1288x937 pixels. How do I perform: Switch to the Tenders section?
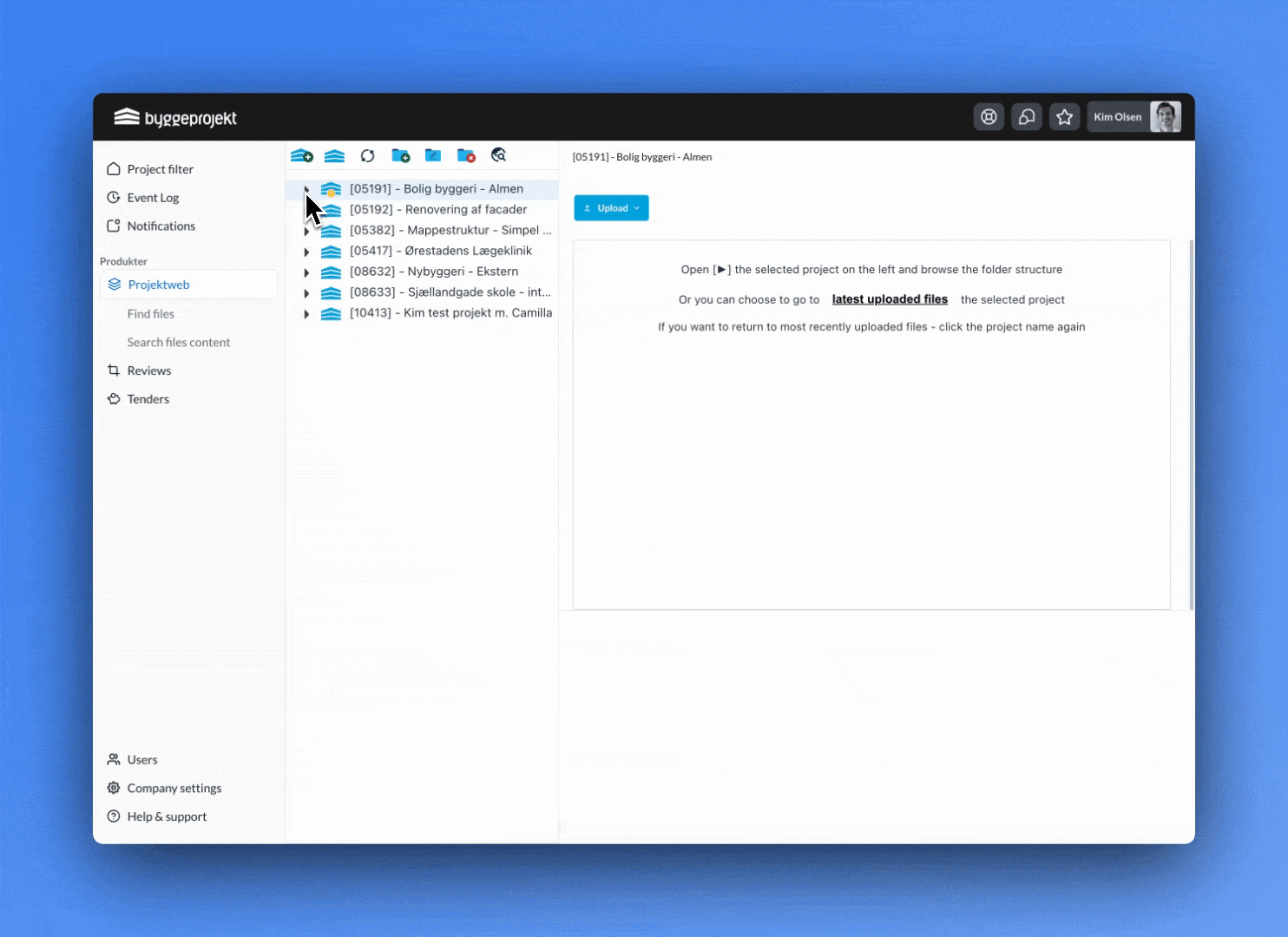click(x=148, y=399)
